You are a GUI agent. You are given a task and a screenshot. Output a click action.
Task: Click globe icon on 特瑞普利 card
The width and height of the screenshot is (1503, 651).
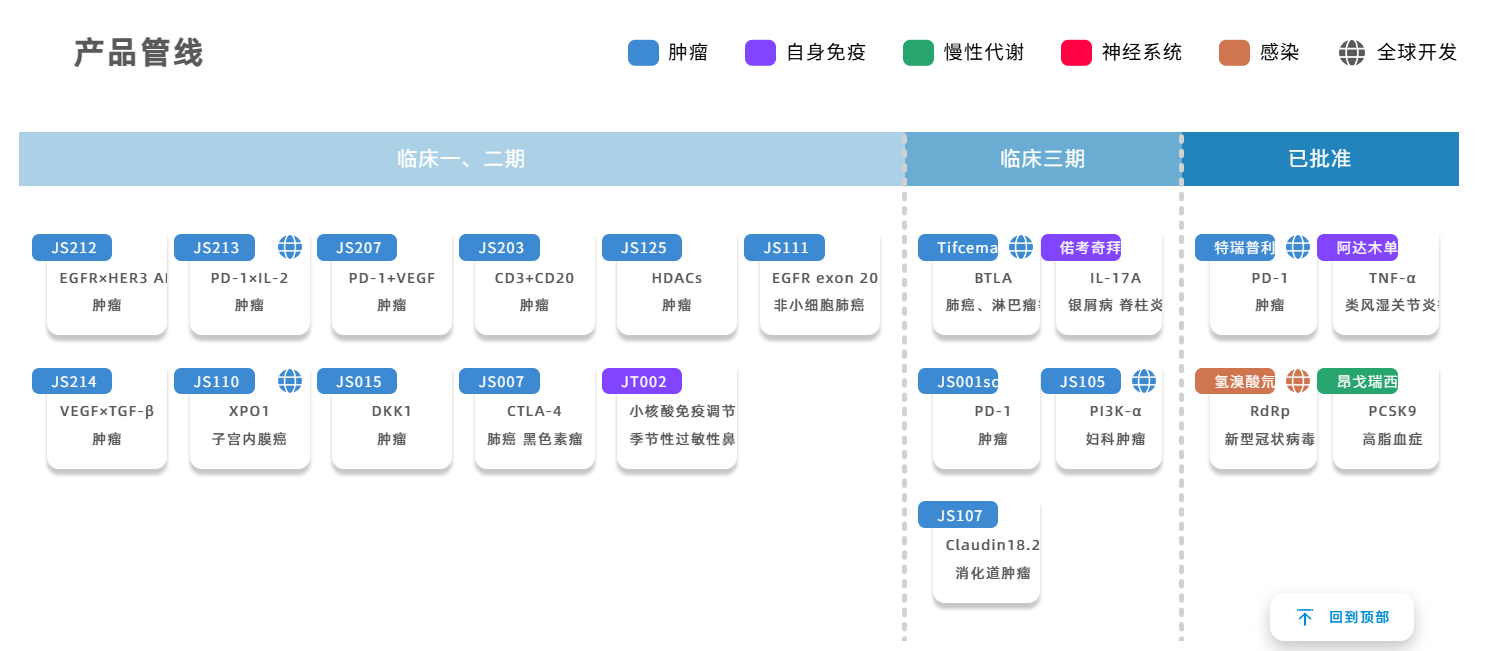(x=1298, y=247)
